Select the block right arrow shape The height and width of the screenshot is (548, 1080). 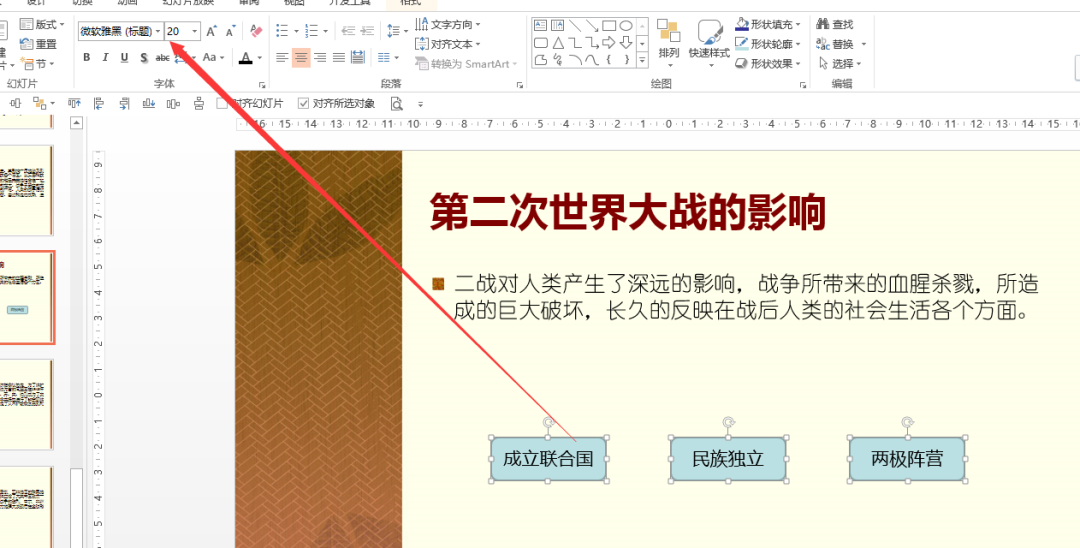coord(610,43)
